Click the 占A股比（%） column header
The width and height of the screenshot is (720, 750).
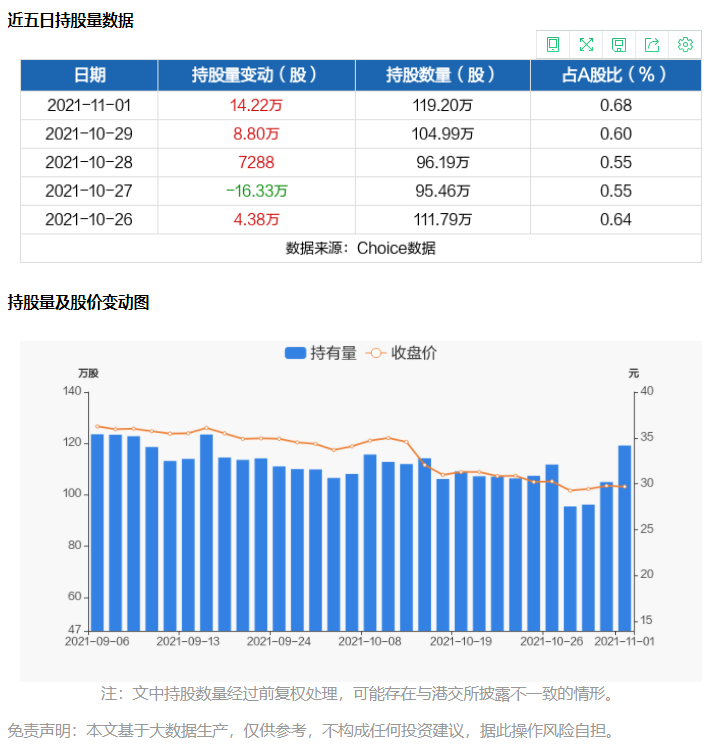pyautogui.click(x=616, y=75)
